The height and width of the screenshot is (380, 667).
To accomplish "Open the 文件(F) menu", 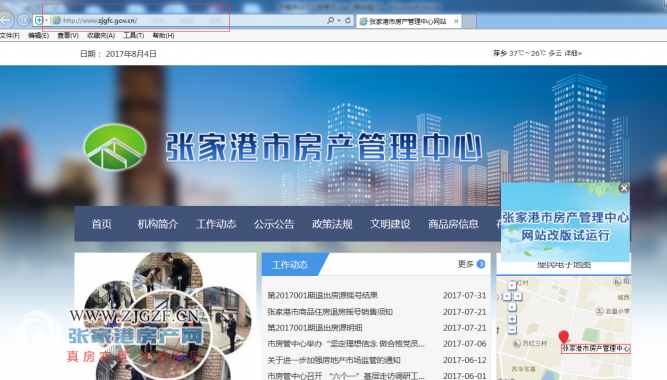I will tap(9, 35).
